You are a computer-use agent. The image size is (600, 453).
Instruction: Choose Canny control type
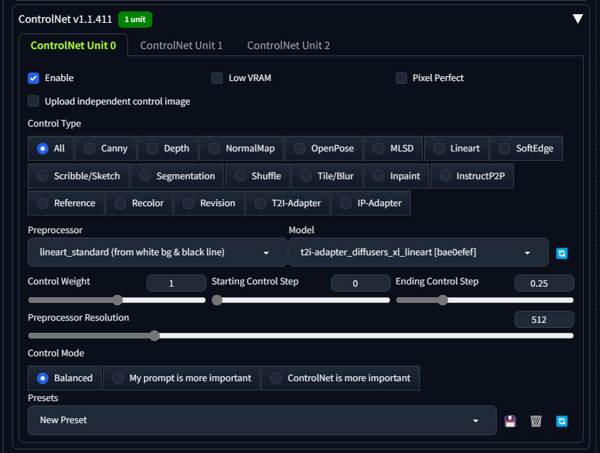click(106, 148)
